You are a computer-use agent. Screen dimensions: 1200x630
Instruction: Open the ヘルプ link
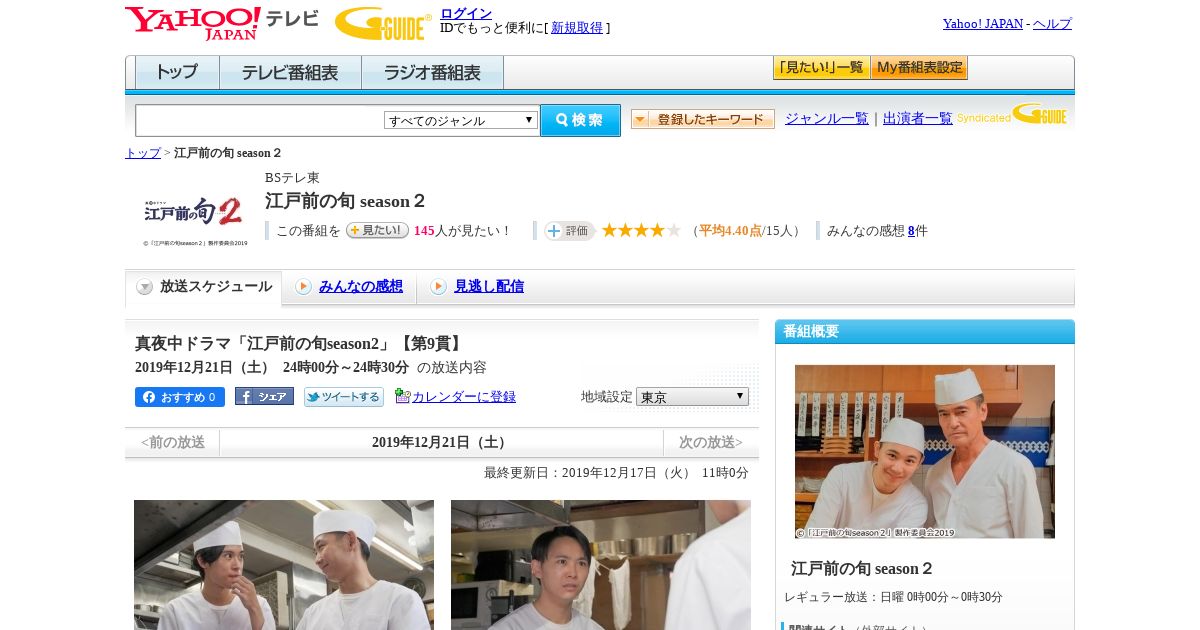click(1052, 24)
